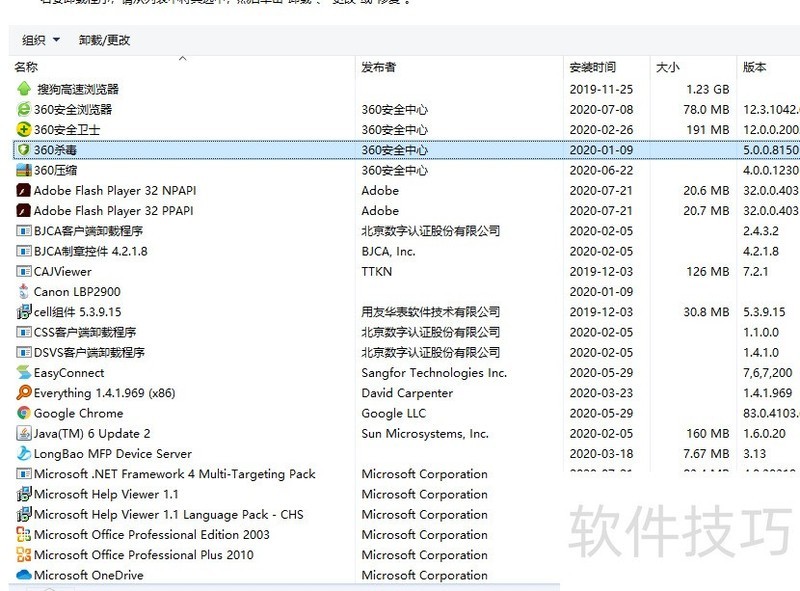Select Adobe Flash Player 32 NPAPI name
800x591 pixels.
click(115, 190)
